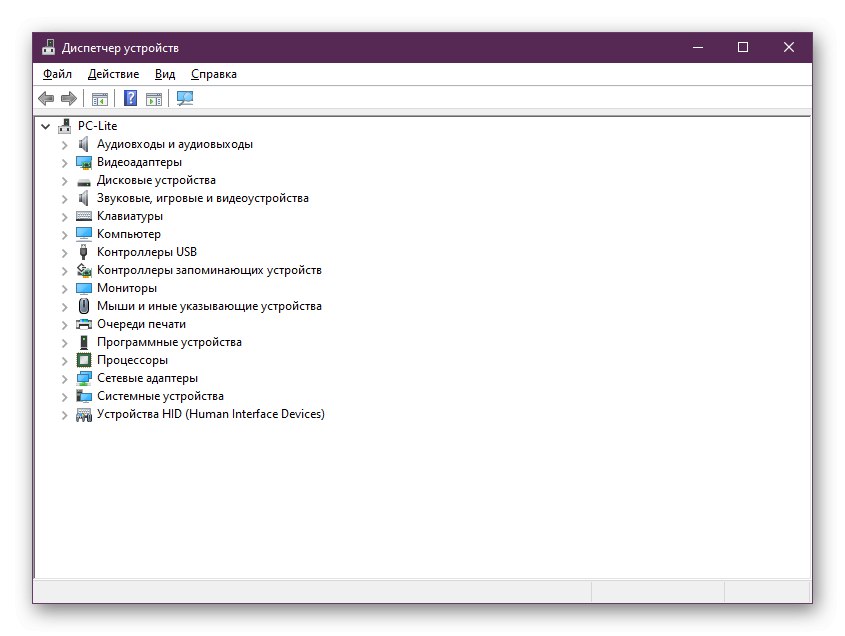Open the Действие menu

113,74
